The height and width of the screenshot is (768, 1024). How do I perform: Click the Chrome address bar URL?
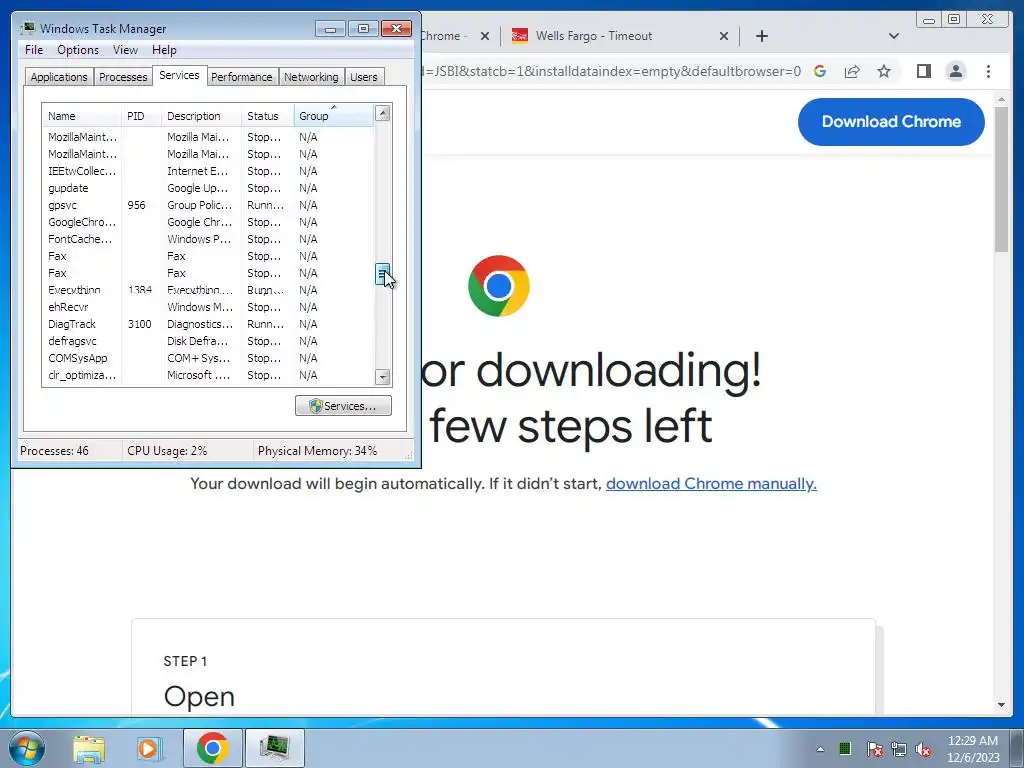tap(611, 71)
